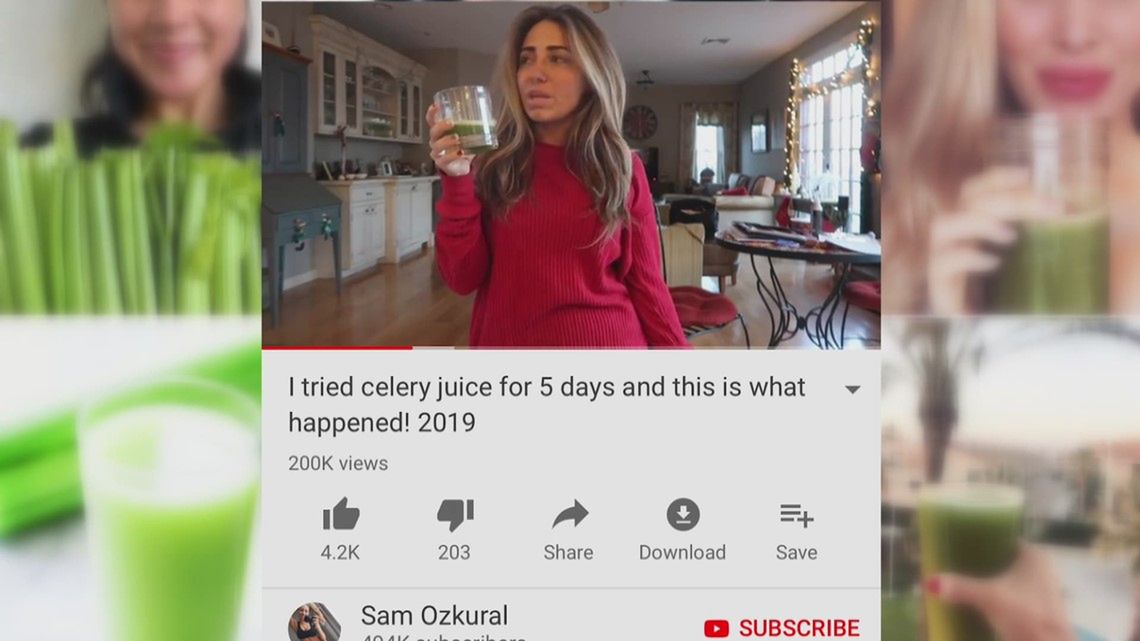Subscribe to Sam Ozkural channel

tap(782, 628)
